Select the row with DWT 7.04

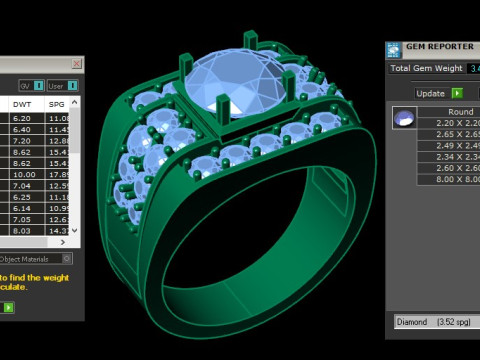point(35,186)
